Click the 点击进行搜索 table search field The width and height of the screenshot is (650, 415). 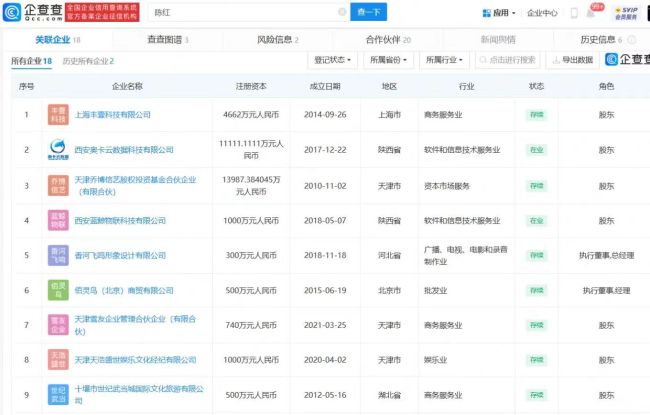[507, 60]
